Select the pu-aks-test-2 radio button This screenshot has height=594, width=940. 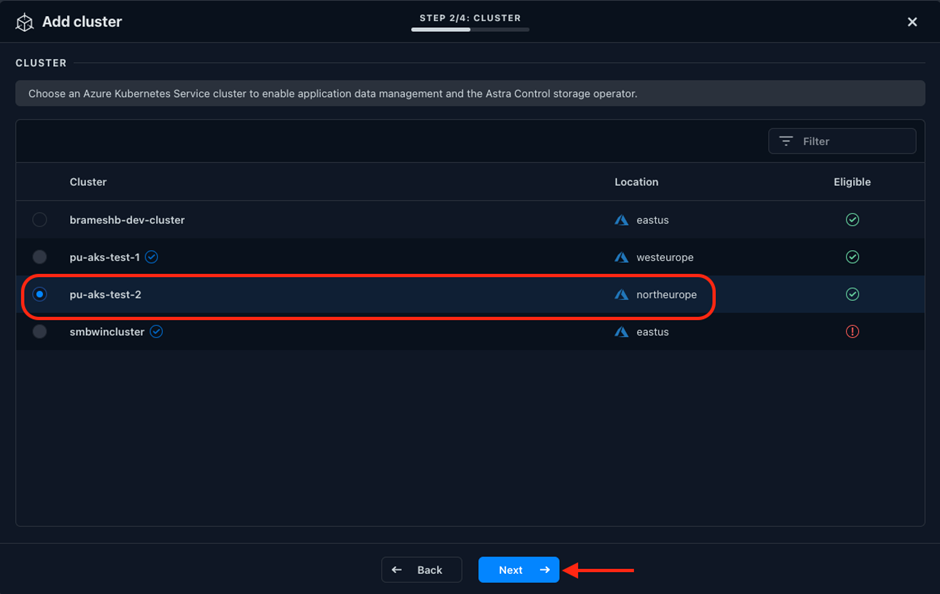pos(40,294)
